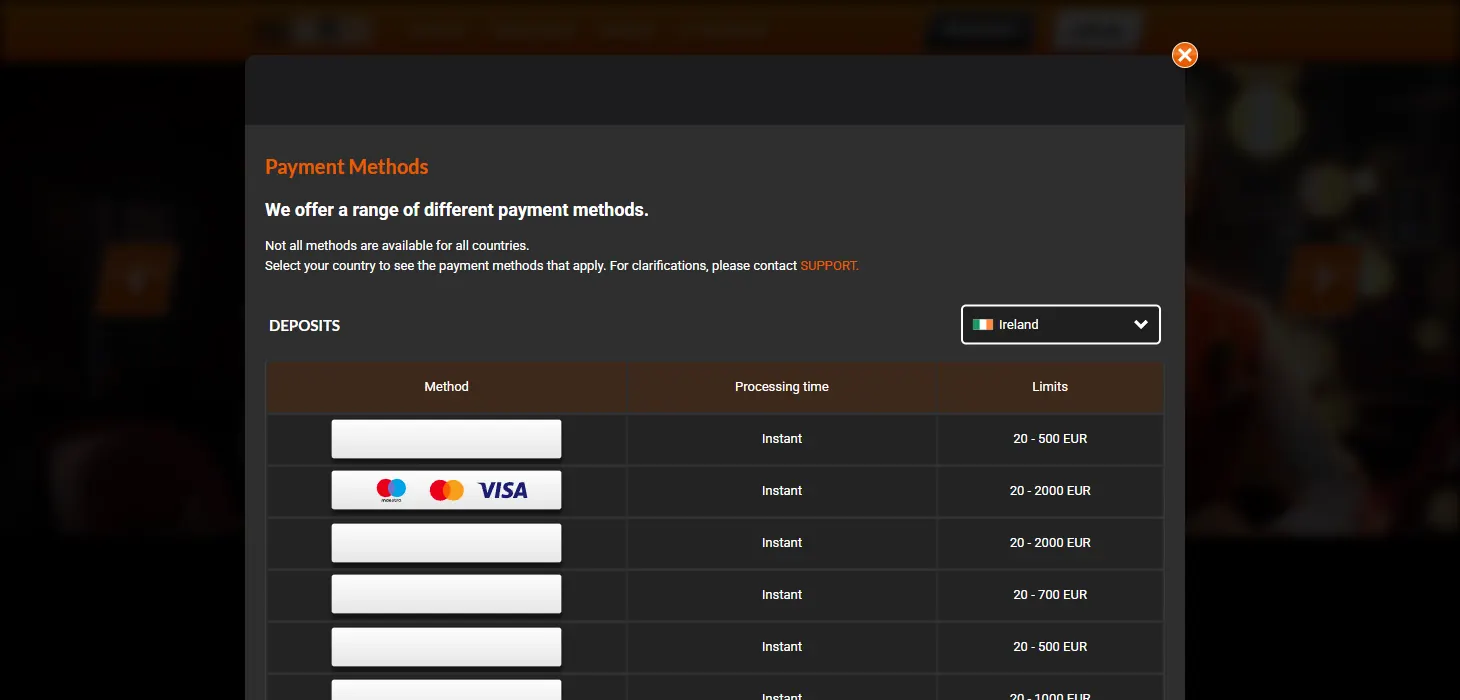This screenshot has height=700, width=1460.
Task: Click the Method column header
Action: tap(446, 386)
